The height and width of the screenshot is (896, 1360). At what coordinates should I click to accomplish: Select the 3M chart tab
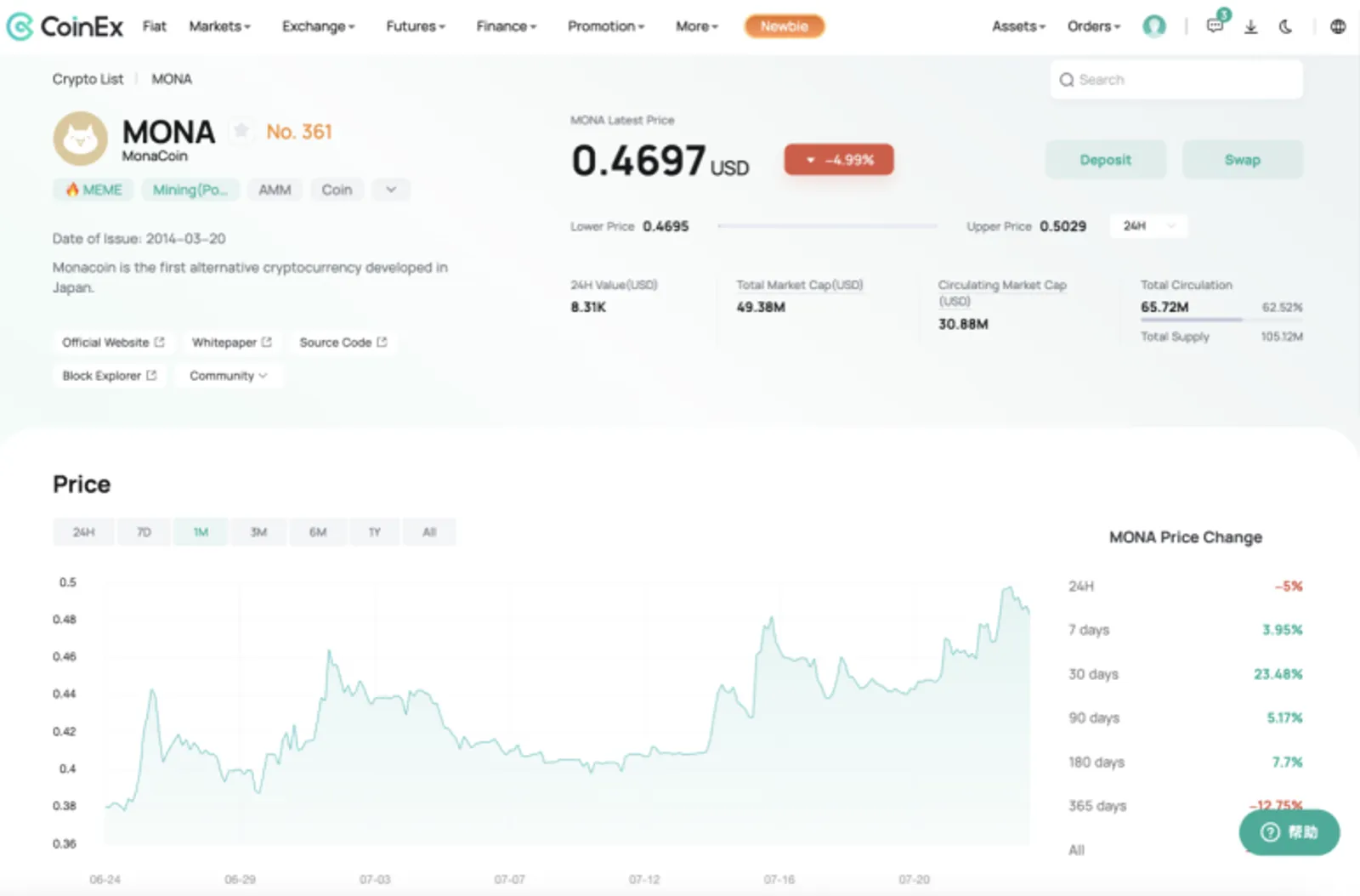click(x=258, y=532)
